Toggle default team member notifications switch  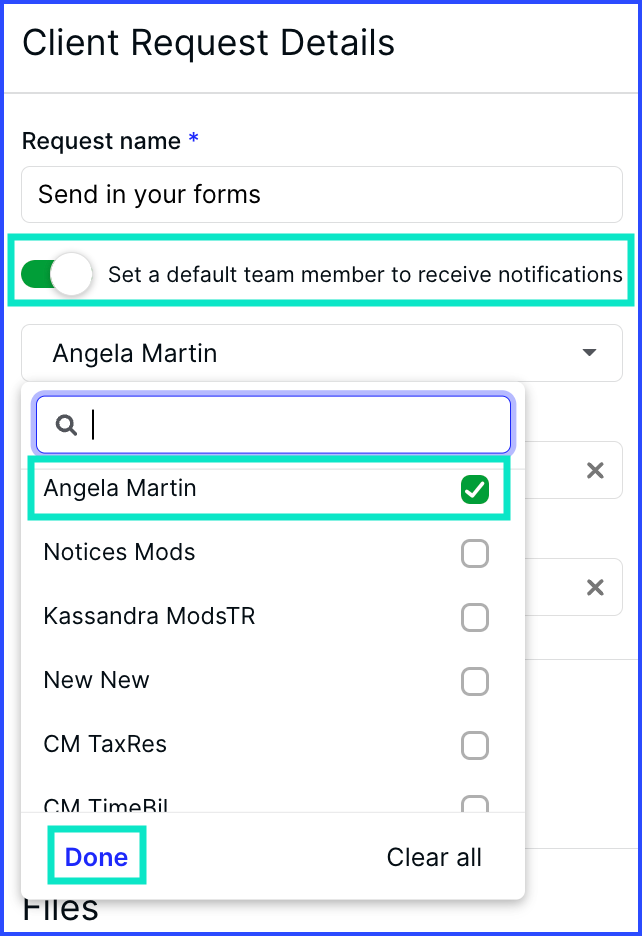tap(57, 275)
